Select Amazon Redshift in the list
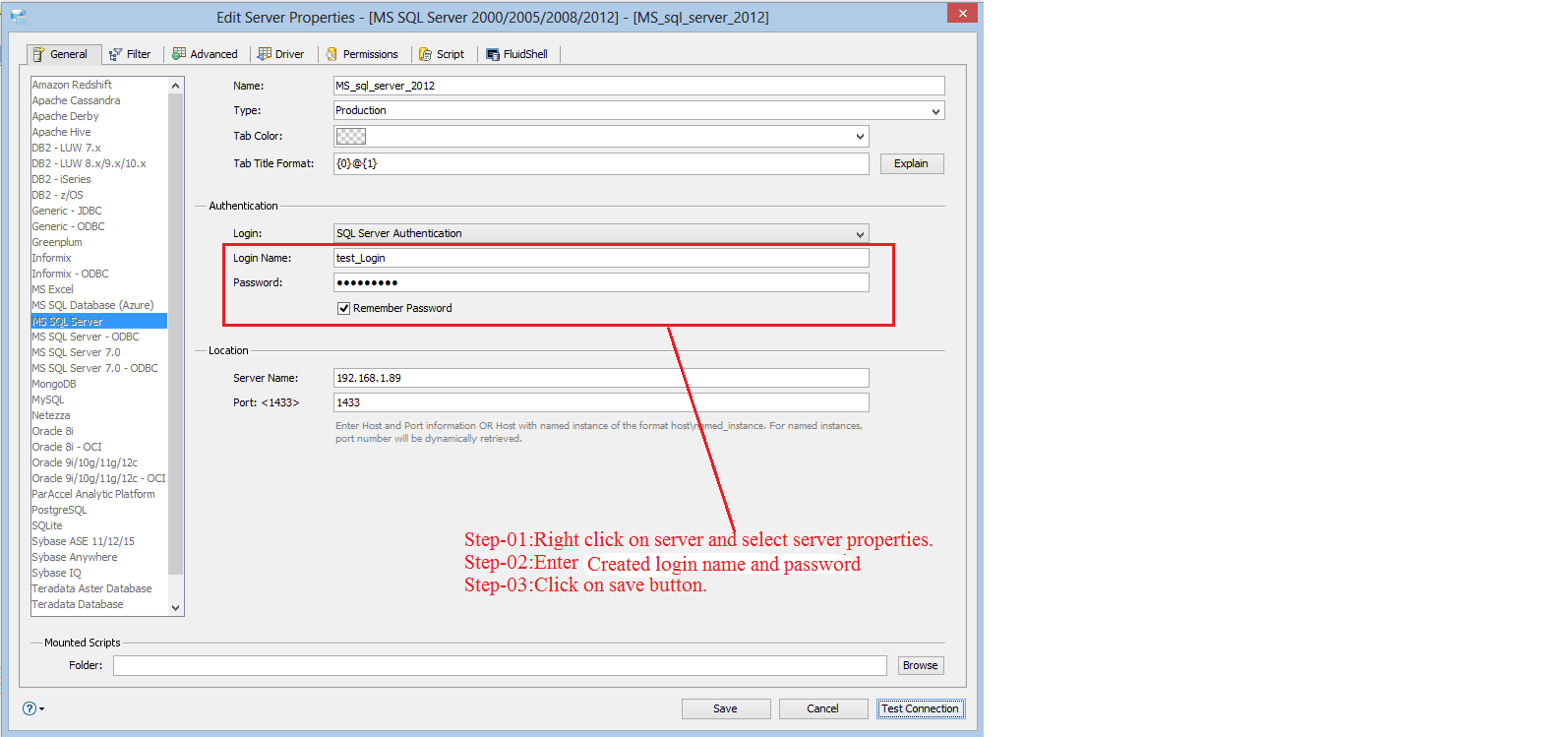Viewport: 1568px width, 737px height. [x=72, y=85]
